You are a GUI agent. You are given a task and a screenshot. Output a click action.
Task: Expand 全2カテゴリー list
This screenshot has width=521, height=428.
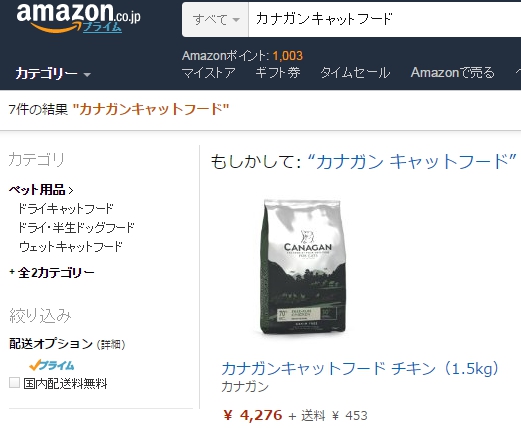click(52, 273)
